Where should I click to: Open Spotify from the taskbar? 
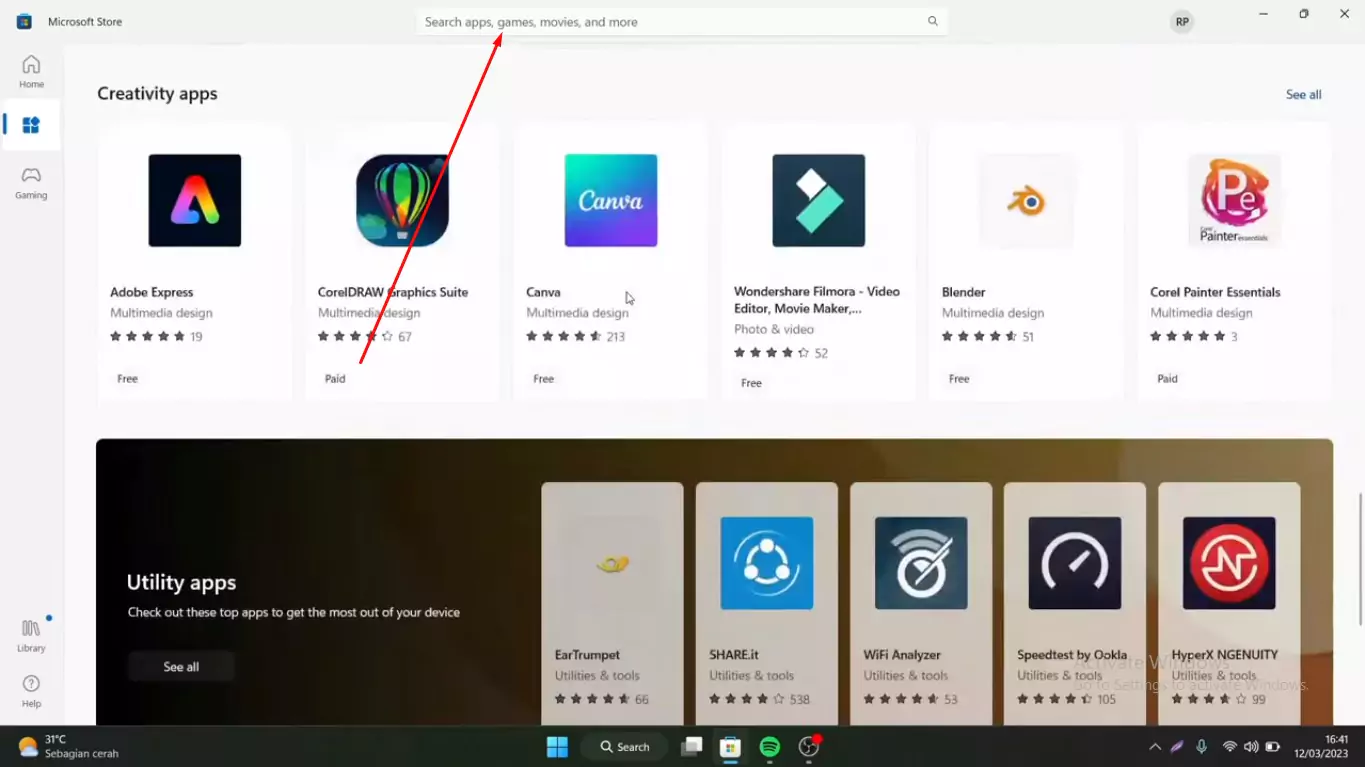coord(769,746)
